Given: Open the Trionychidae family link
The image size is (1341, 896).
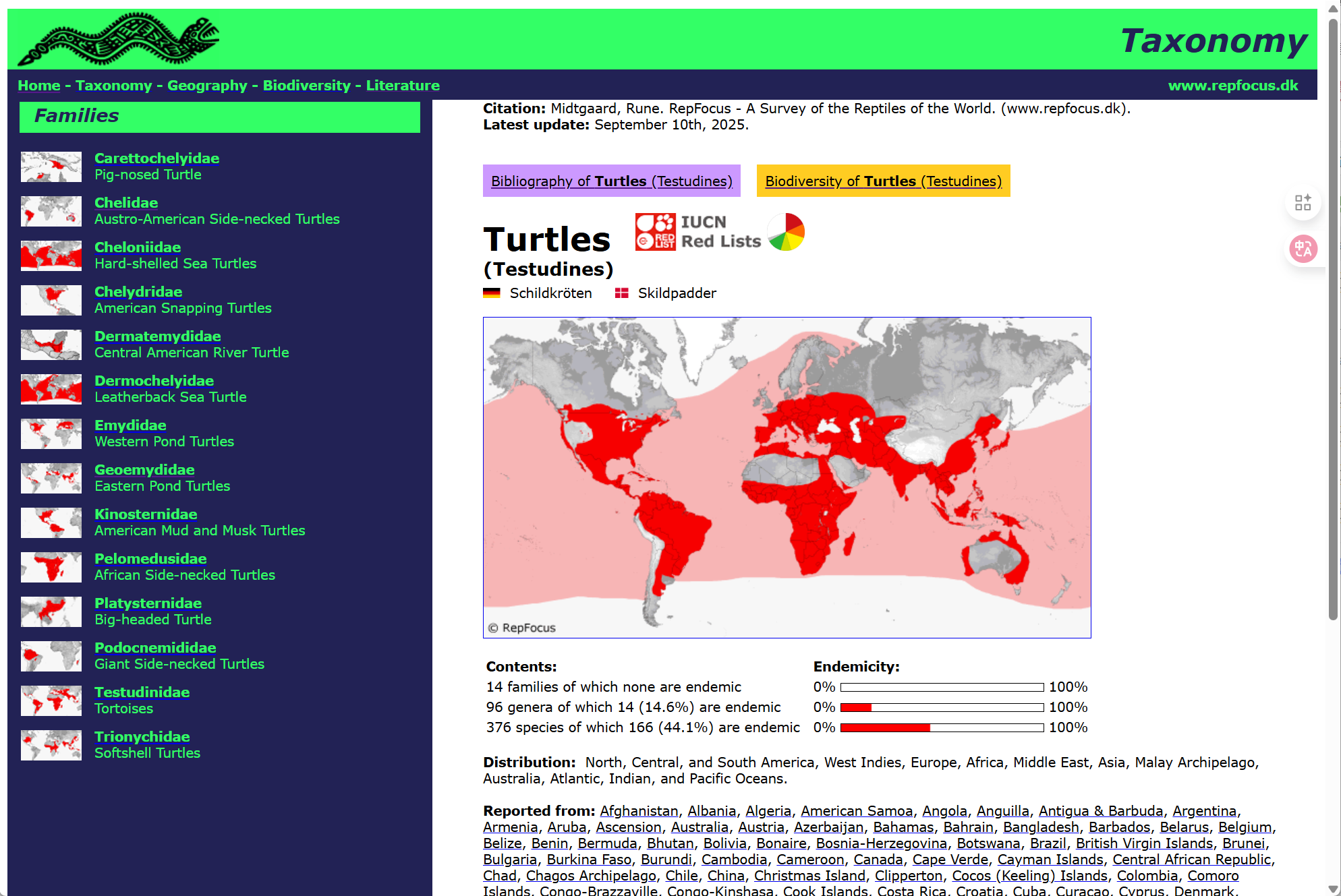Looking at the screenshot, I should [x=142, y=737].
